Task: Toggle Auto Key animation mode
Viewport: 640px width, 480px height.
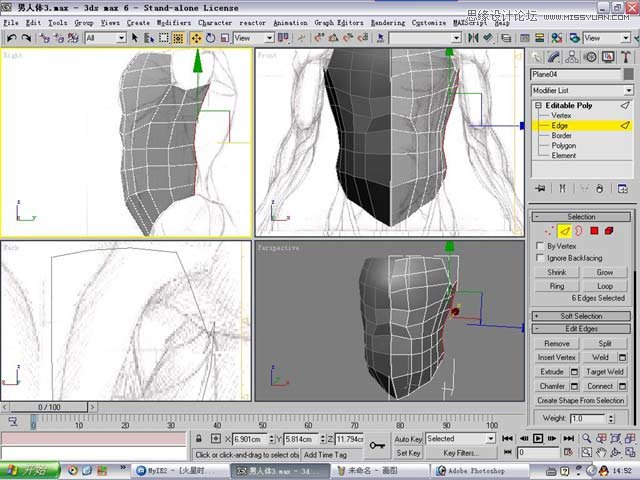Action: (408, 438)
